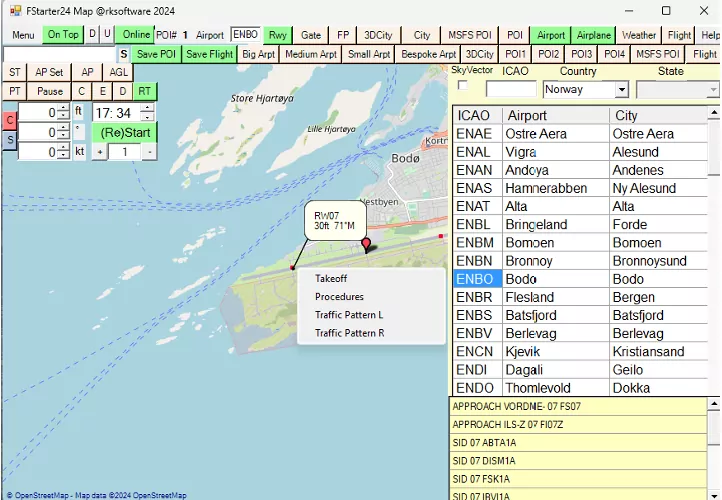Toggle the Online mode button
The width and height of the screenshot is (722, 500).
pyautogui.click(x=136, y=35)
